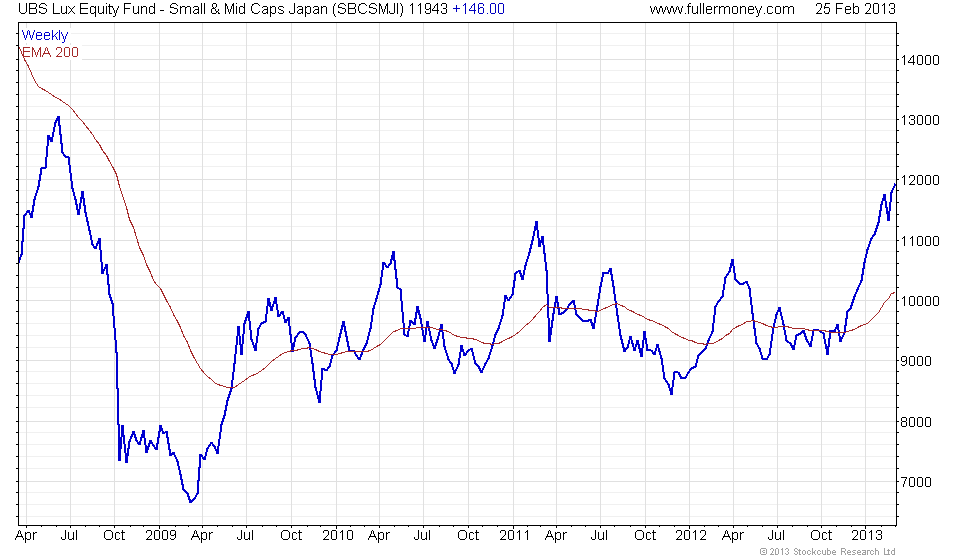Viewport: 980px width, 560px height.
Task: Click the Stockcube Research Ltd copyright text
Action: pyautogui.click(x=828, y=552)
